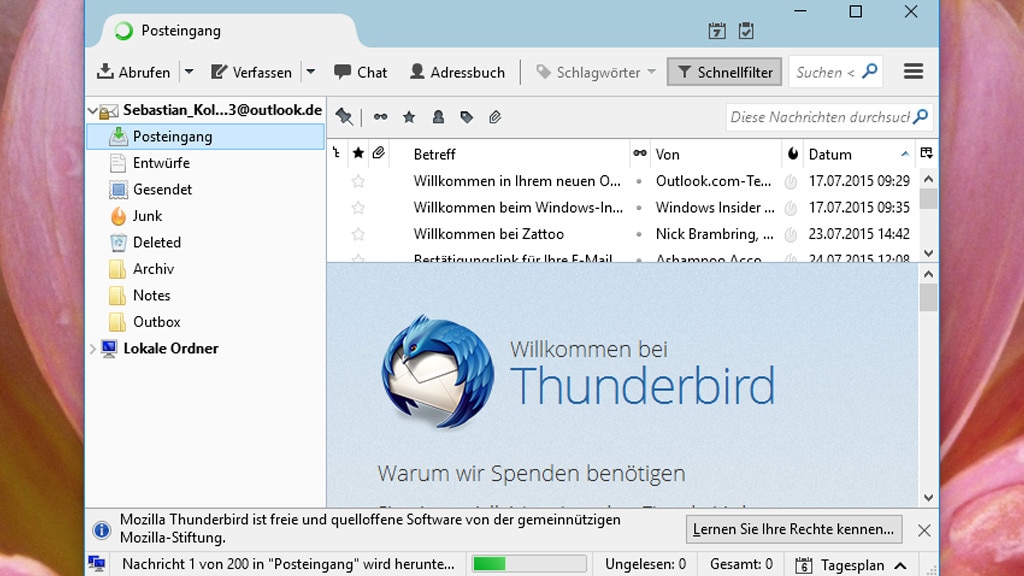Toggle read status of the Zattoo message
Image resolution: width=1024 pixels, height=576 pixels.
639,234
